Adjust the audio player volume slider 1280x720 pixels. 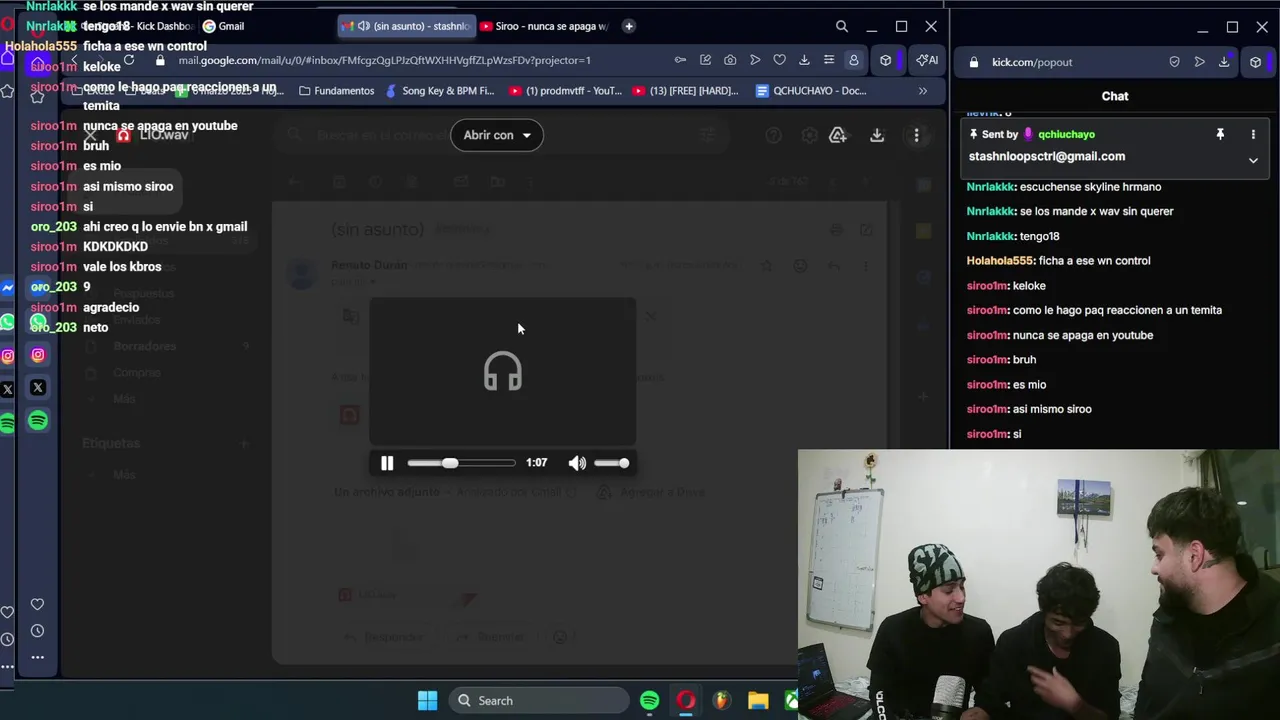click(x=611, y=463)
